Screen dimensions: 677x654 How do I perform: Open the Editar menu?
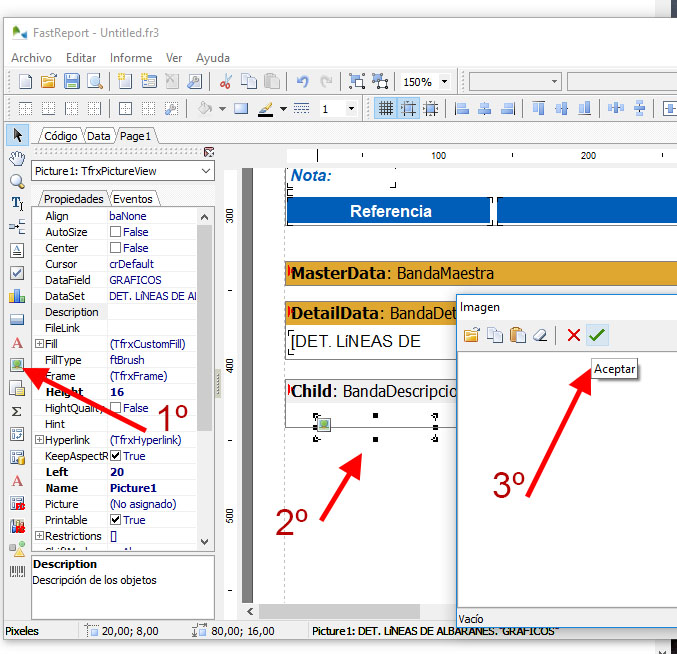[x=81, y=58]
